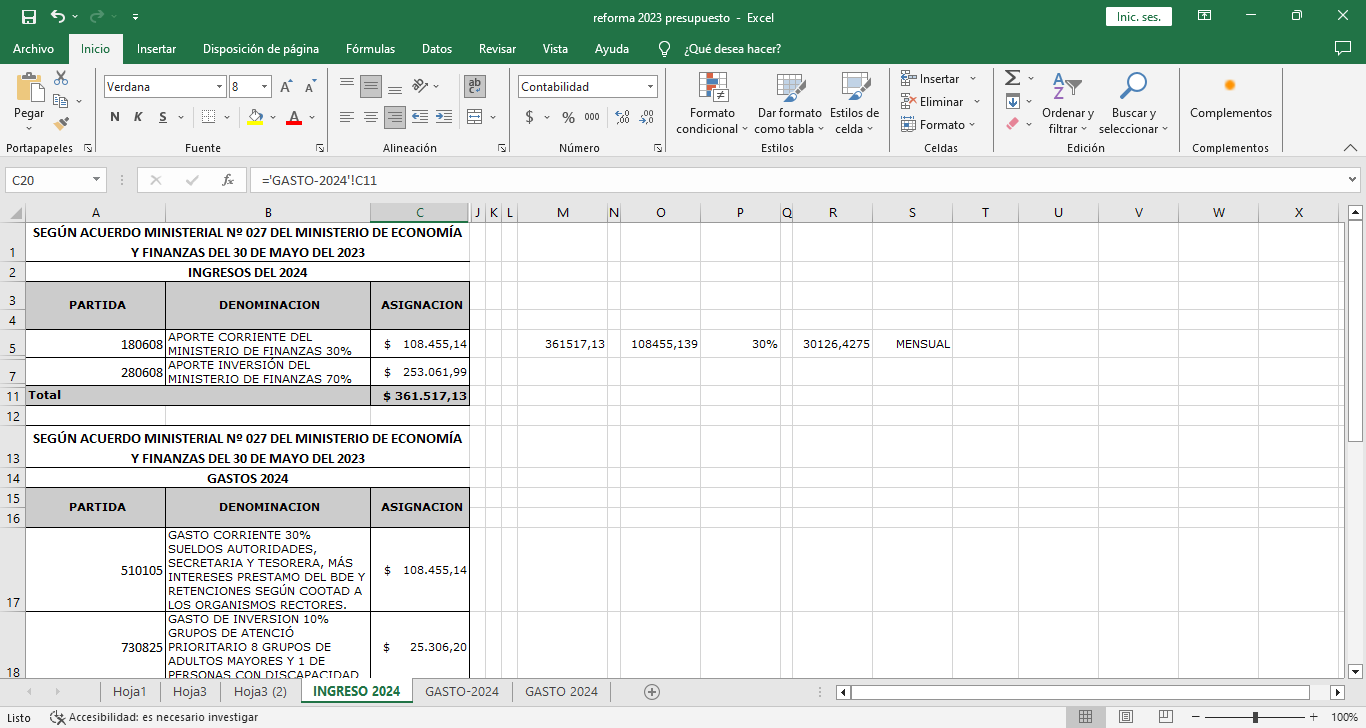Apply percent style format
This screenshot has width=1366, height=728.
(568, 117)
